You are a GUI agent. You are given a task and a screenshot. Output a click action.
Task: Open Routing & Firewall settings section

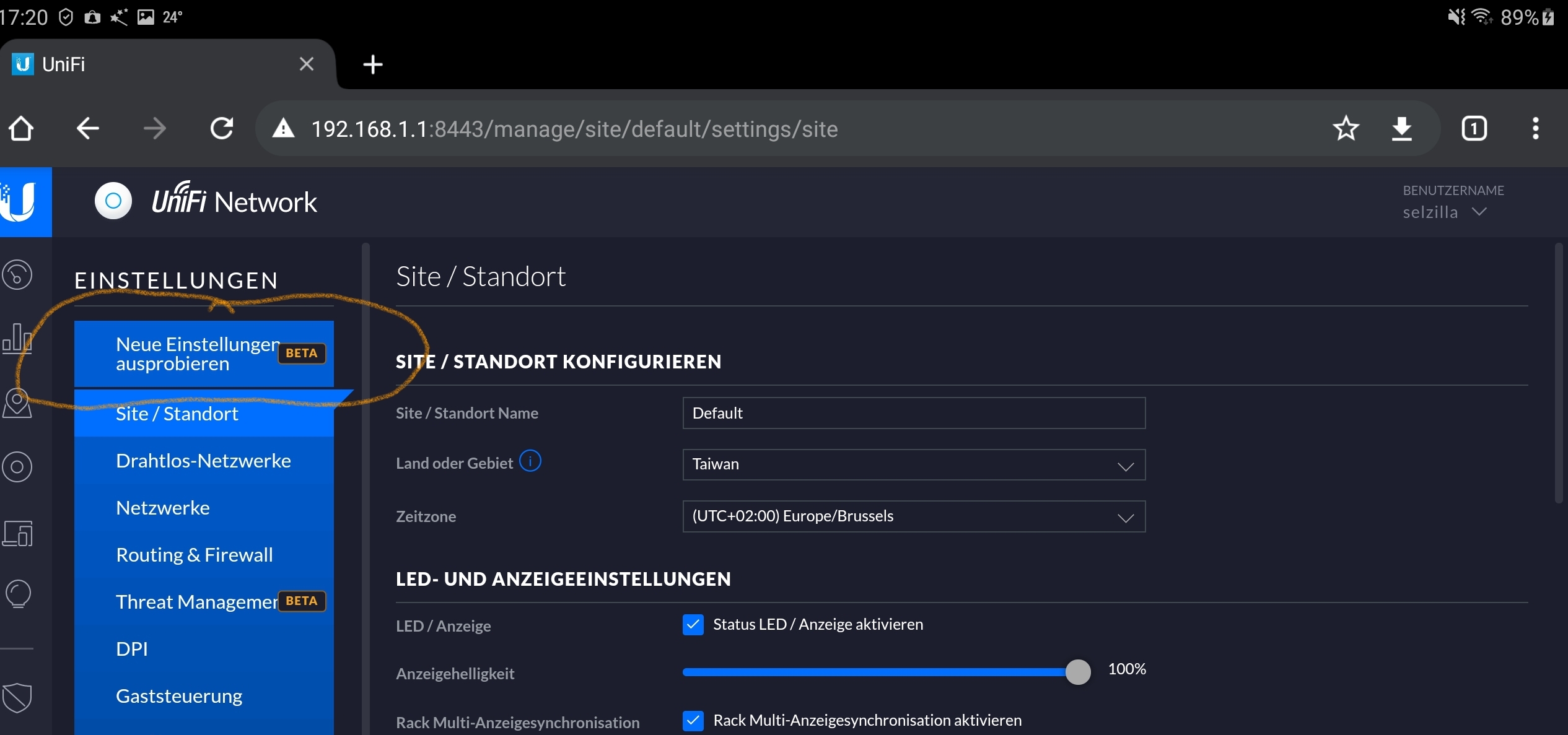pos(195,555)
